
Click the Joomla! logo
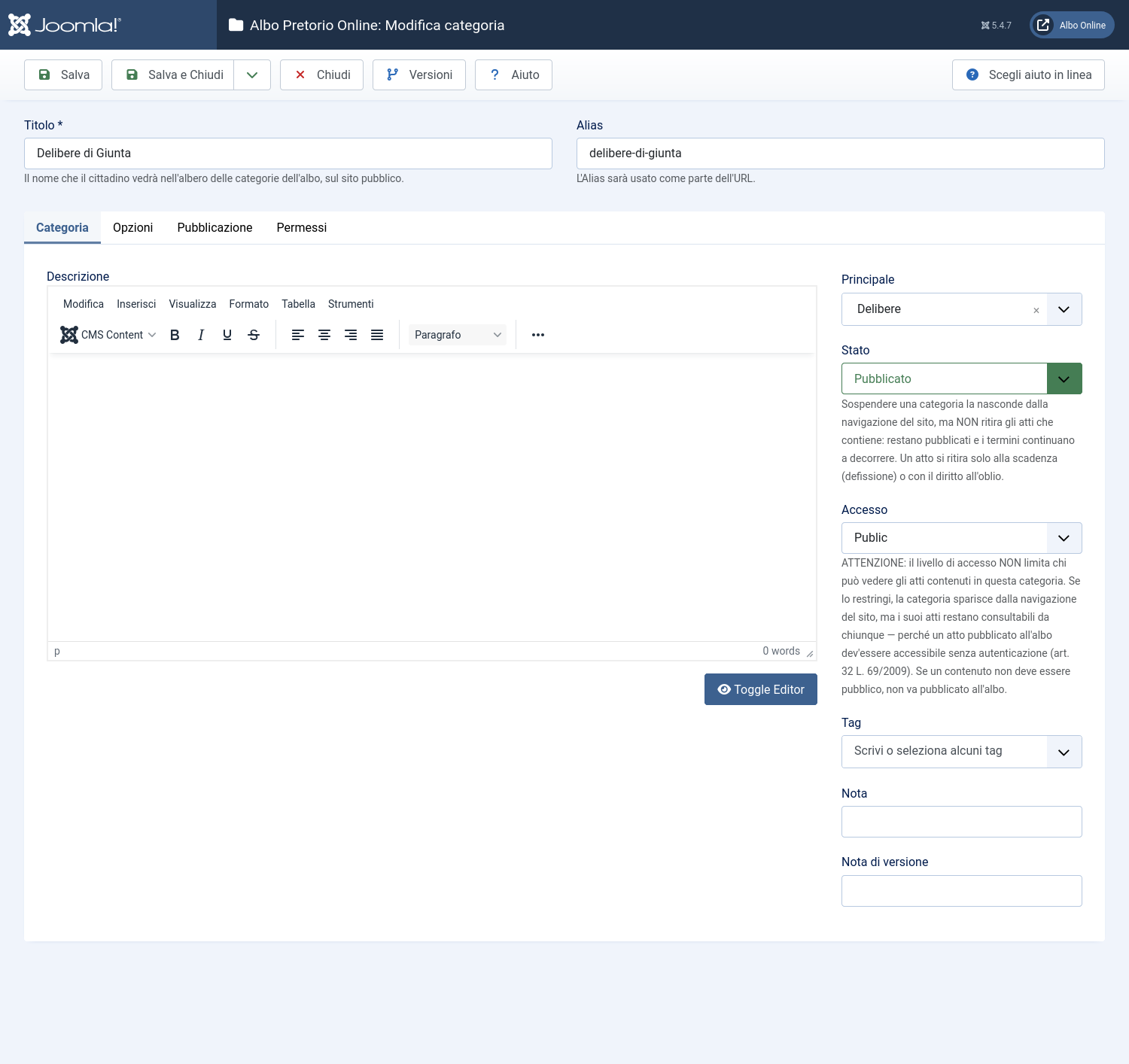[x=65, y=25]
